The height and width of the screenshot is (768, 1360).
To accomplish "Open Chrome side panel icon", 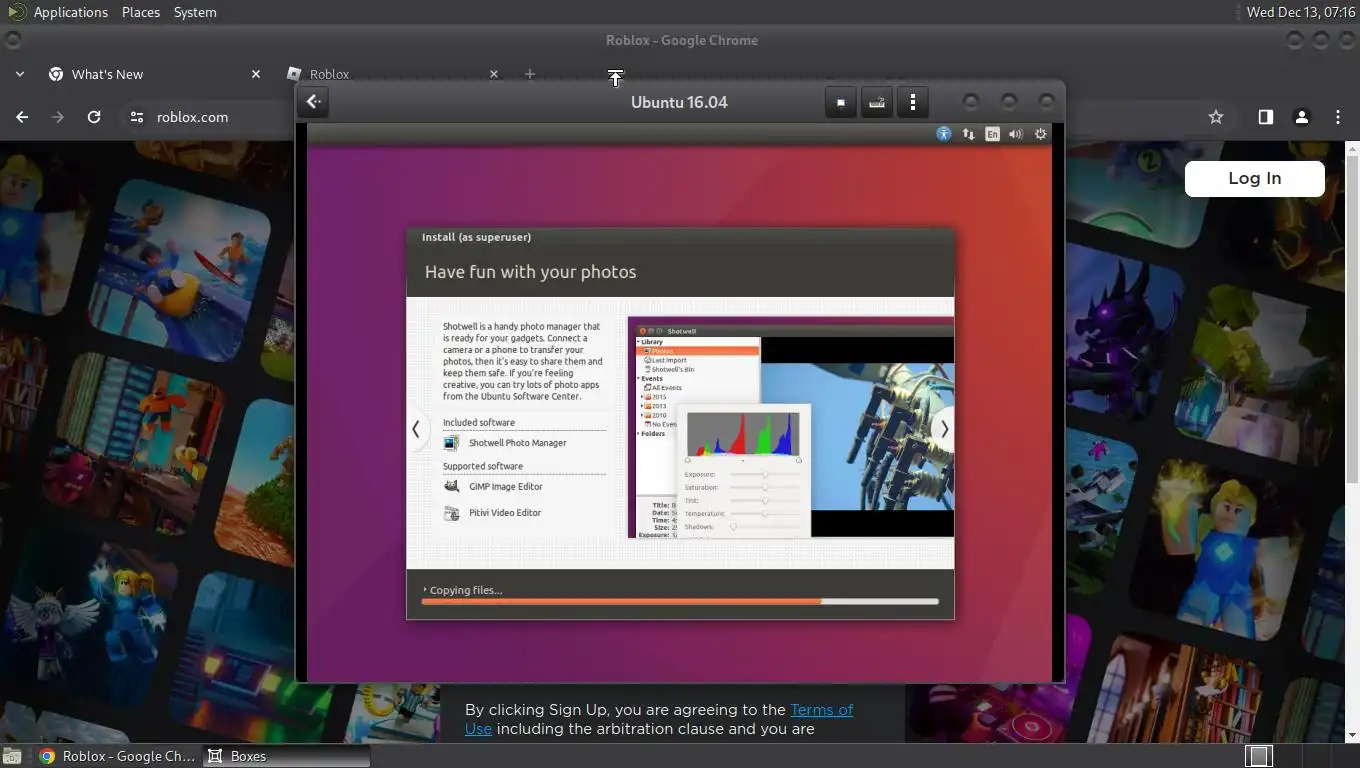I will 1266,117.
